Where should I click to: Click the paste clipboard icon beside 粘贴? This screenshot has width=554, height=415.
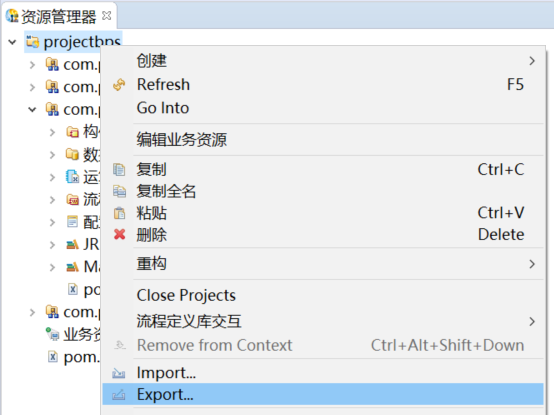pos(119,213)
